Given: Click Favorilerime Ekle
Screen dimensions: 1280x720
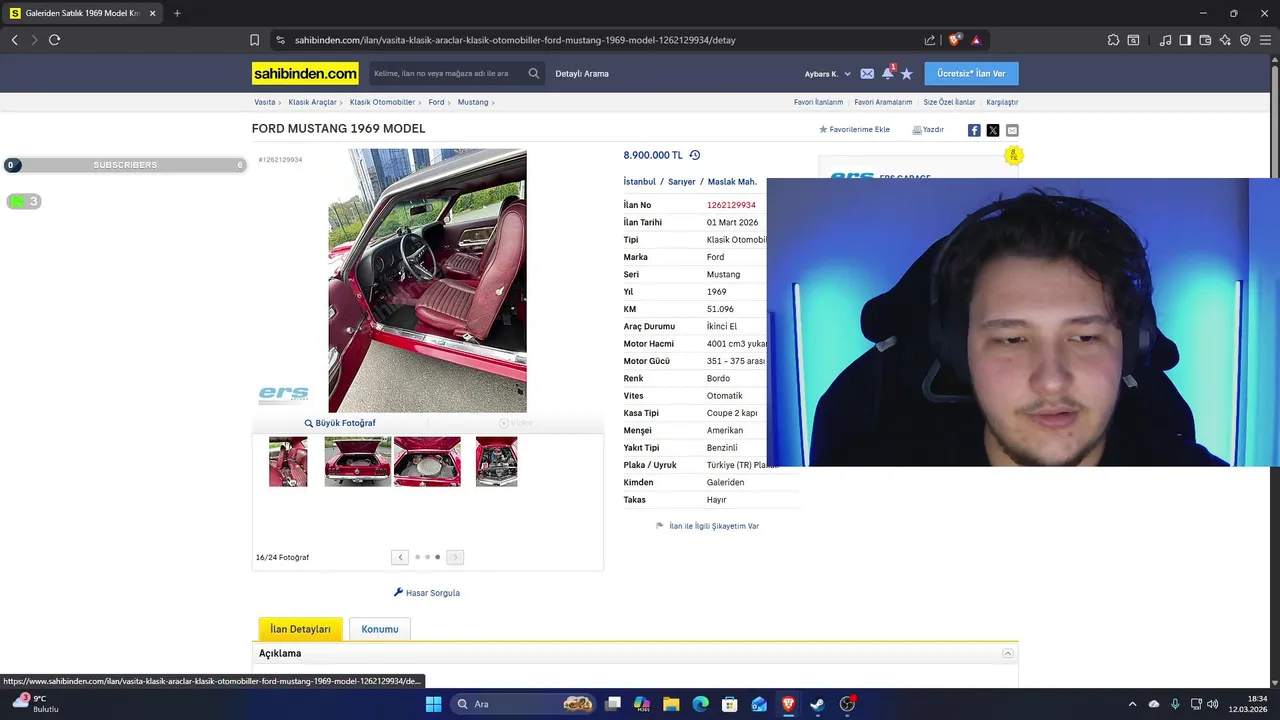Looking at the screenshot, I should pos(854,130).
